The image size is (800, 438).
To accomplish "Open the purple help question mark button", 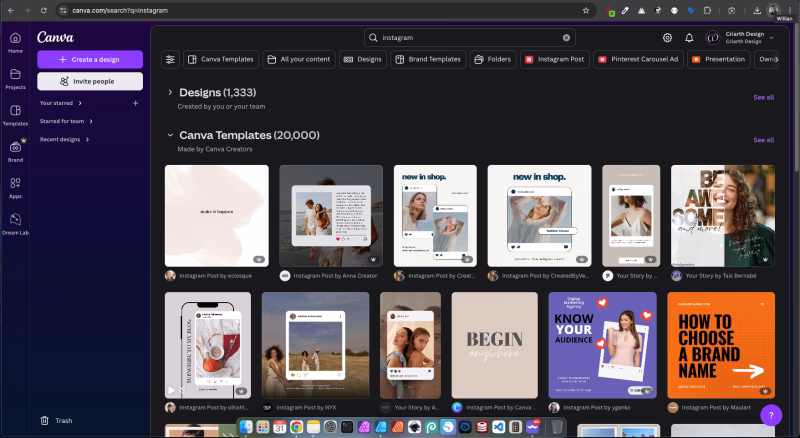I will (x=771, y=415).
